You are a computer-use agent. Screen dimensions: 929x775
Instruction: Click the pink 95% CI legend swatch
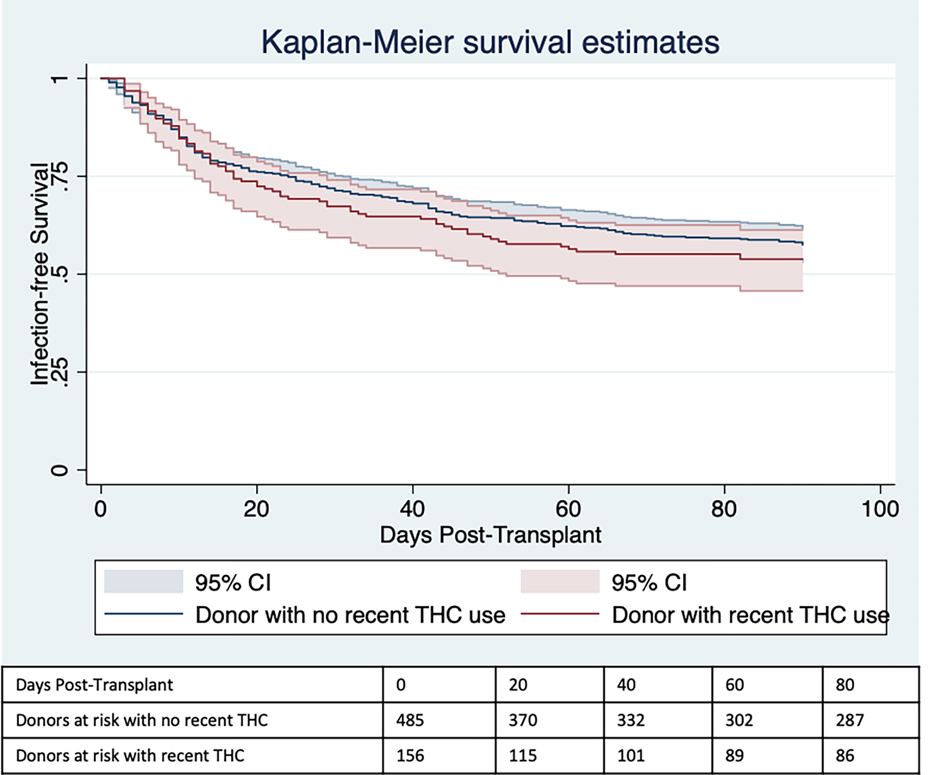click(560, 582)
